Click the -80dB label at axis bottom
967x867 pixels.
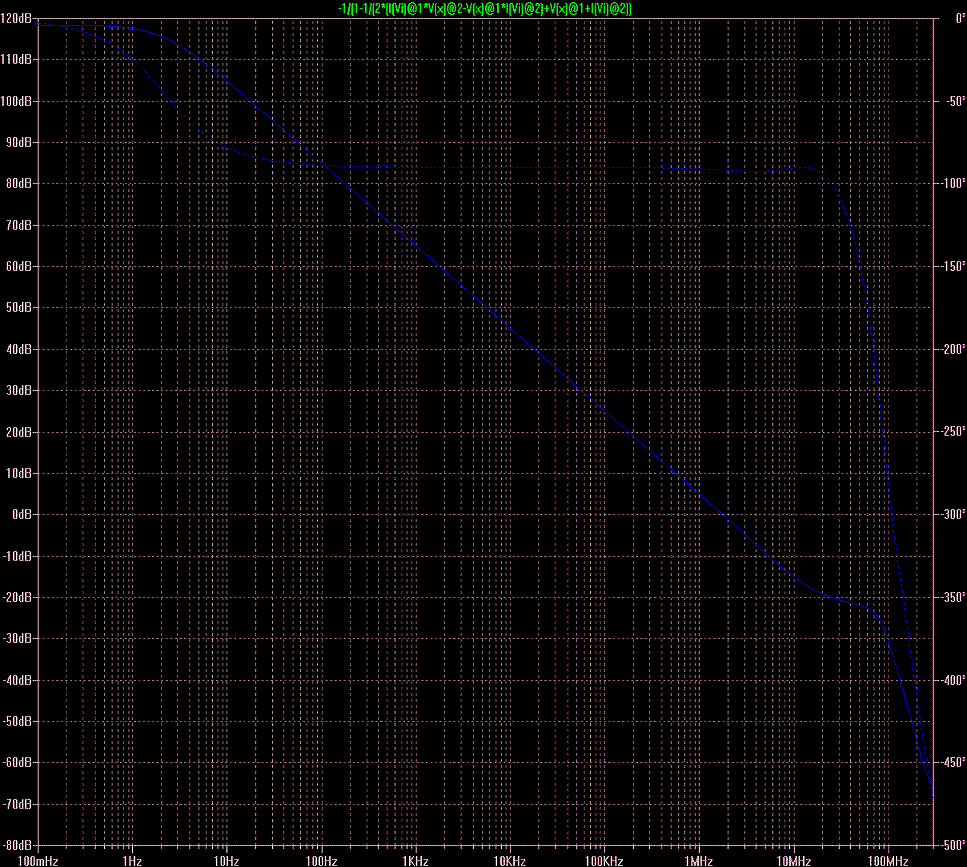click(x=17, y=845)
